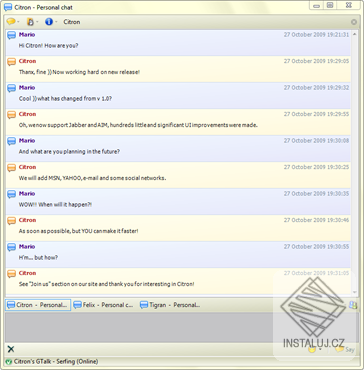Click the message 'Thanx, fine )) Now working hard on new release!'
Viewport: 364px width, 370px height.
click(79, 72)
